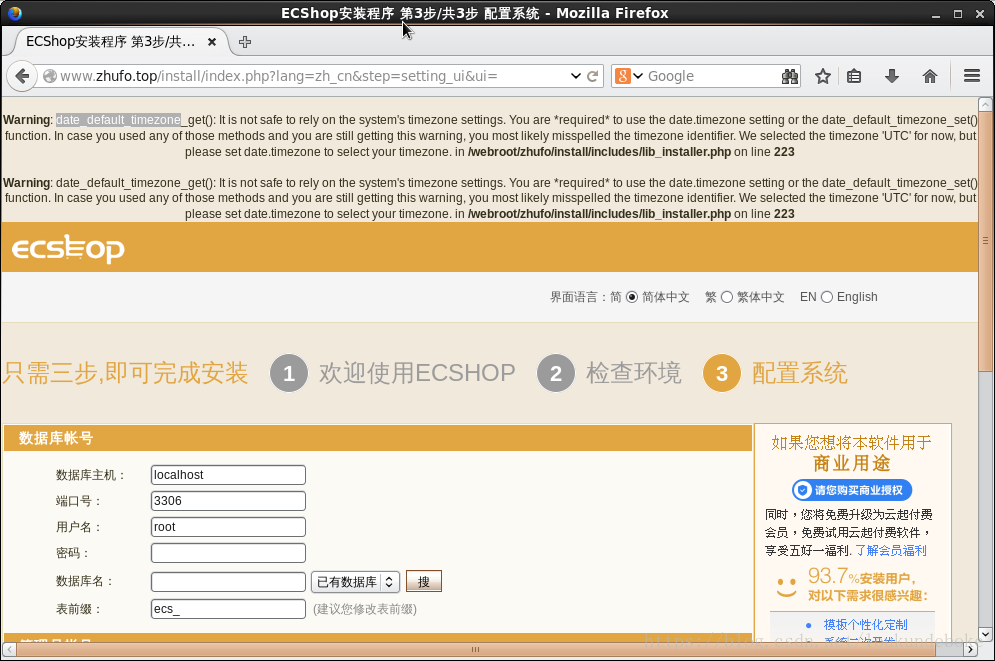Click step 2 检查环境 circle
The image size is (995, 661).
556,373
